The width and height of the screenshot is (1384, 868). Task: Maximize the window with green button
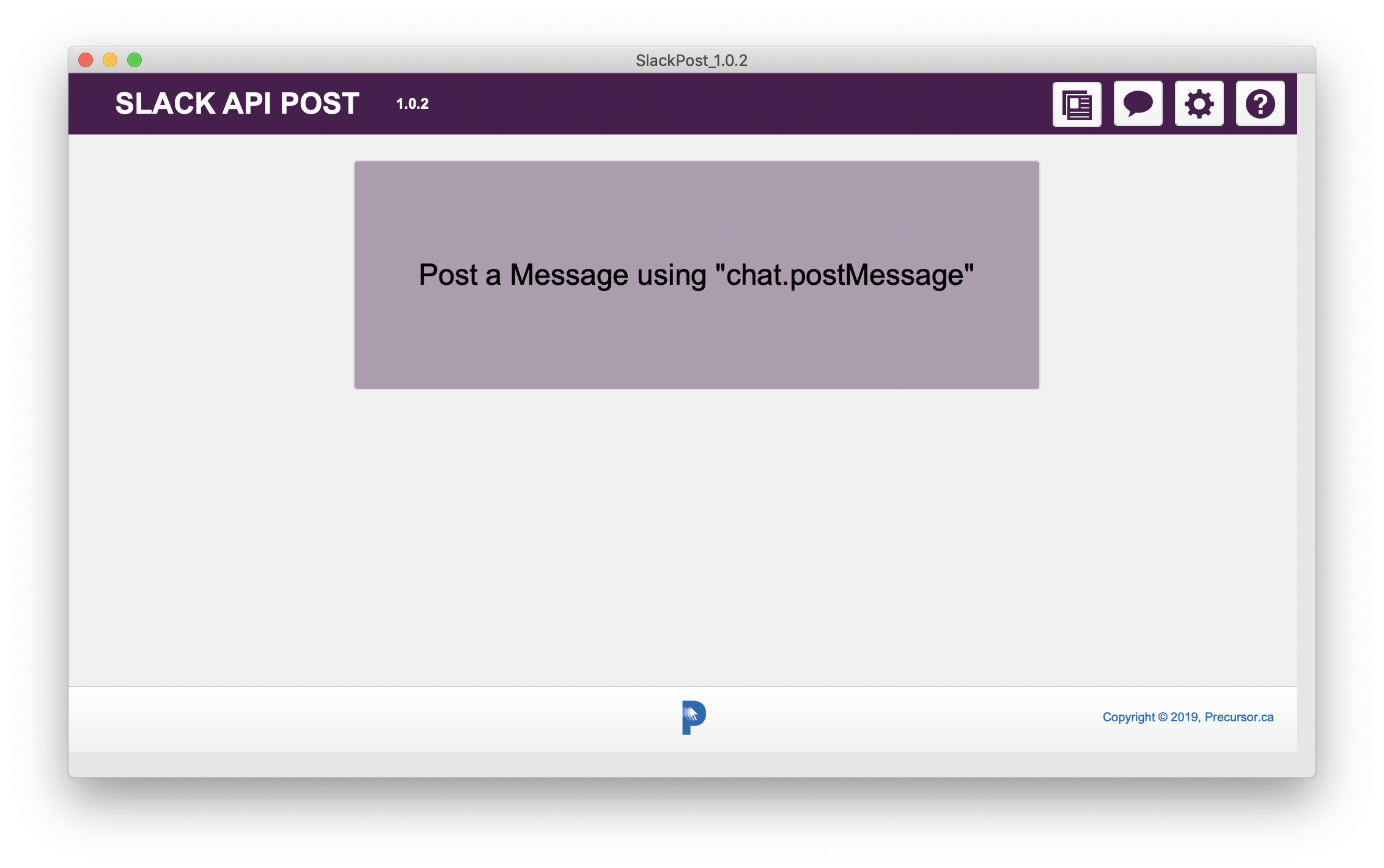[134, 60]
